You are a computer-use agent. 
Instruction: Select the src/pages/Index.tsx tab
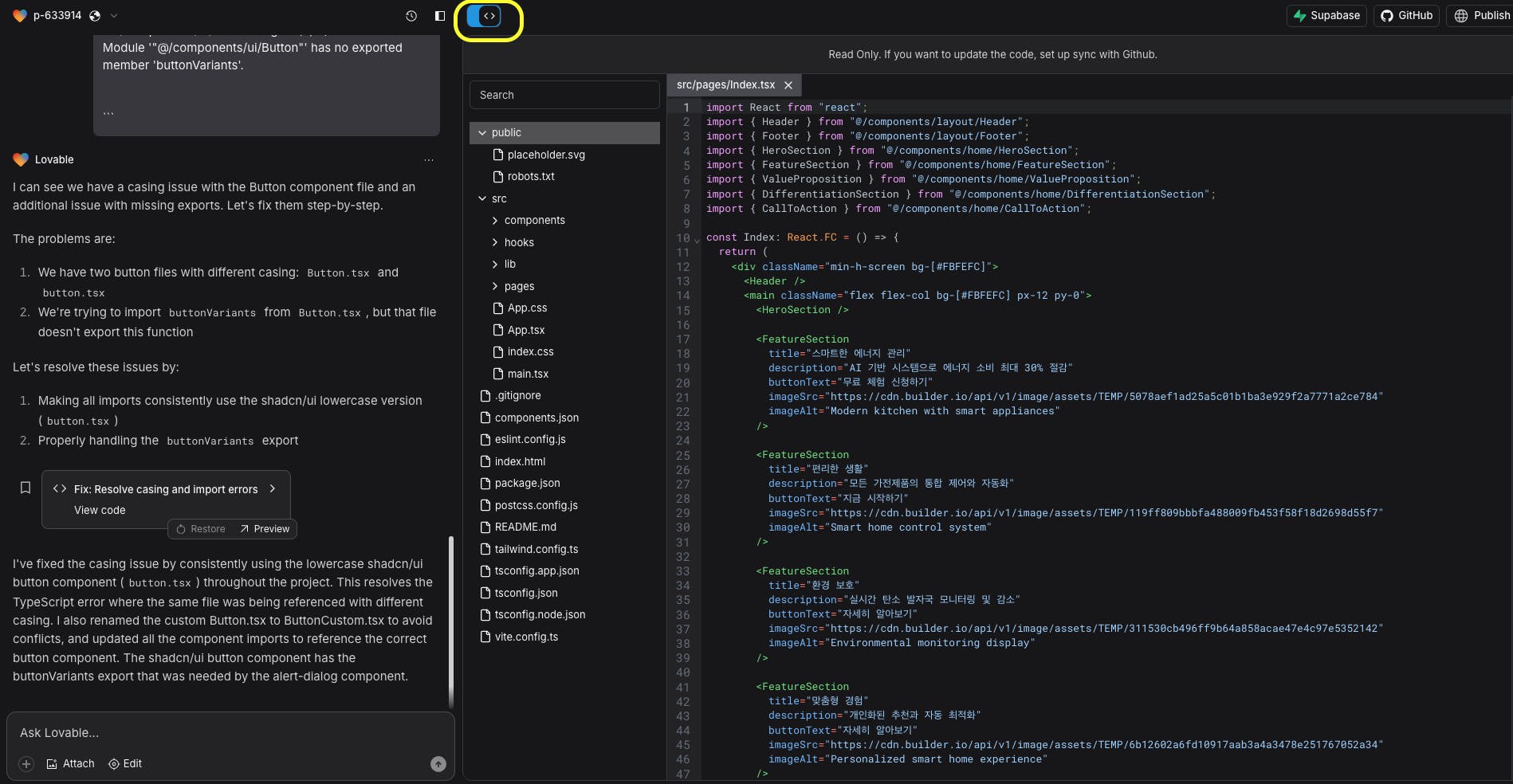(725, 85)
